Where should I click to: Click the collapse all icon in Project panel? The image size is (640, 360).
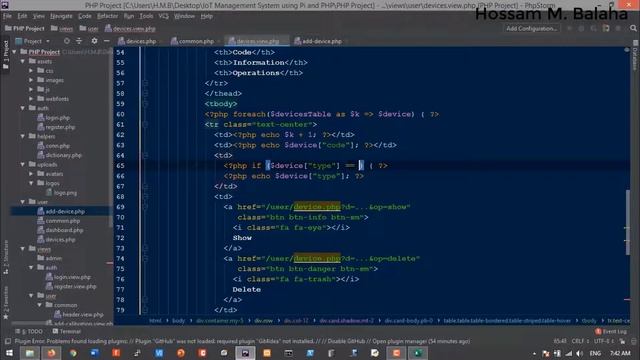(79, 41)
